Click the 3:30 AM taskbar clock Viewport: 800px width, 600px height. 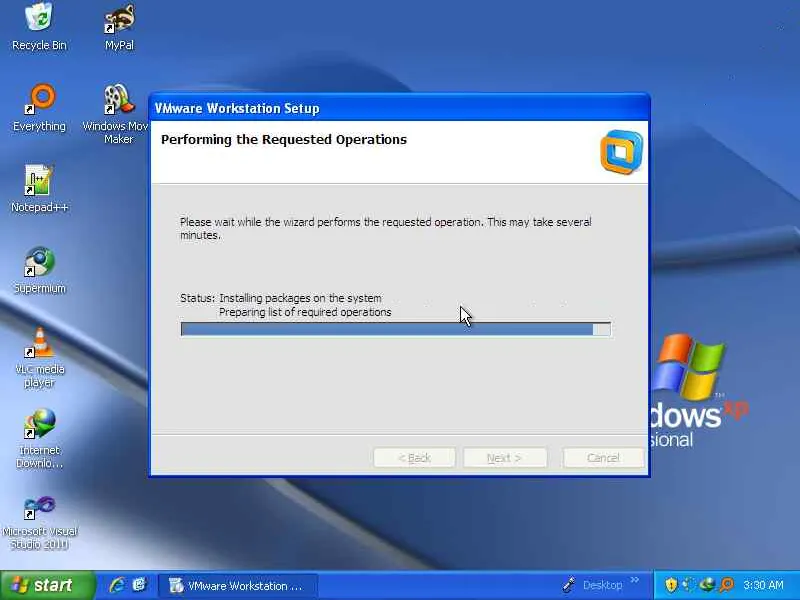763,585
